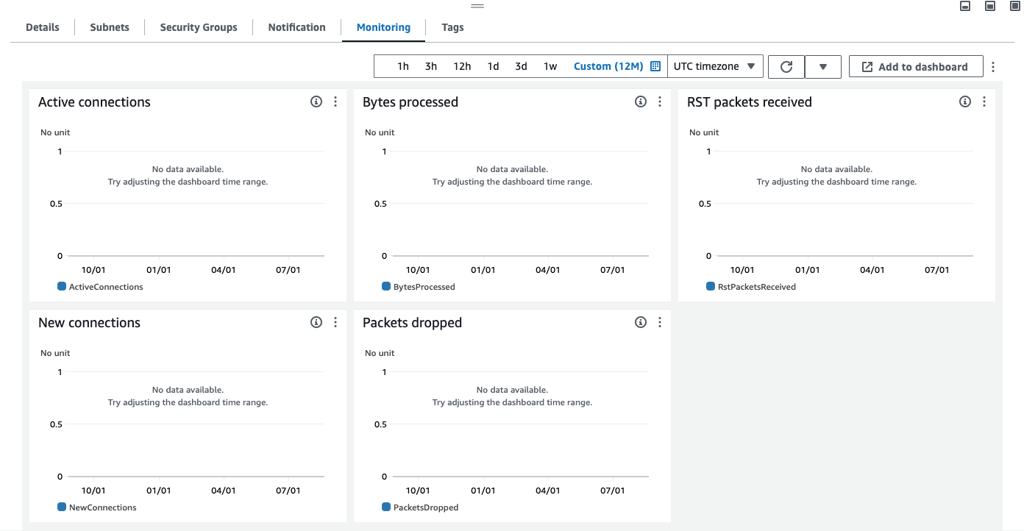Viewport: 1024px width, 531px height.
Task: Expand panel to full height layout icon
Action: click(x=1015, y=6)
